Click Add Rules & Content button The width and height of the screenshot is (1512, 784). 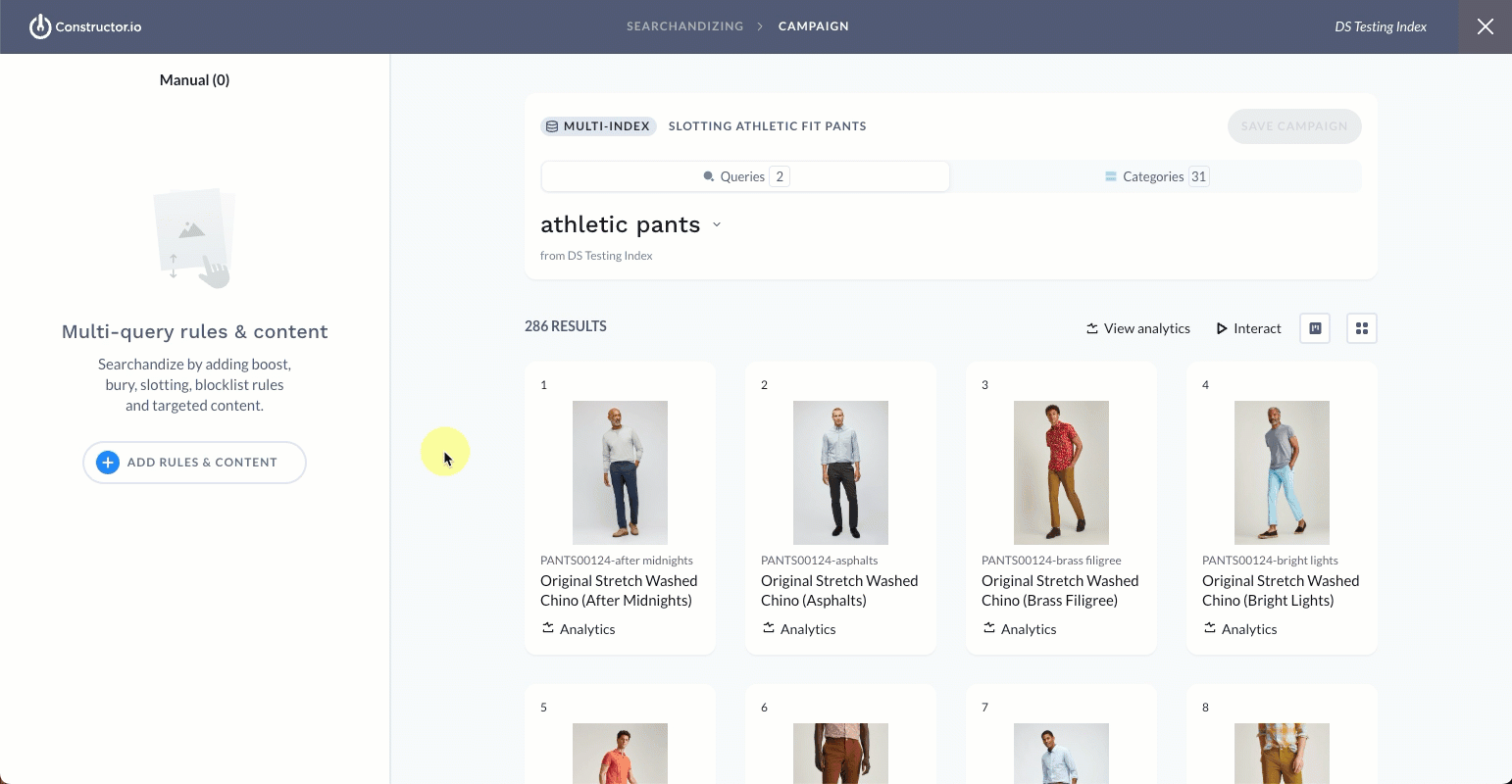pyautogui.click(x=194, y=463)
